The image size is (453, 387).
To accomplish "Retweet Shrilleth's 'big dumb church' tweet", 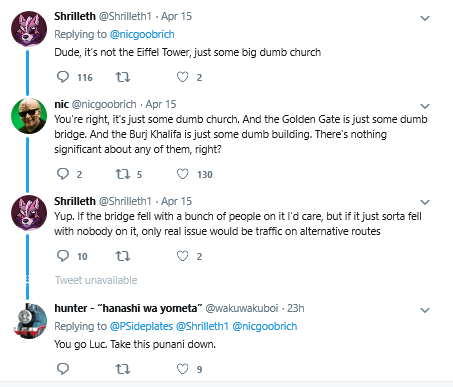I will [x=123, y=77].
